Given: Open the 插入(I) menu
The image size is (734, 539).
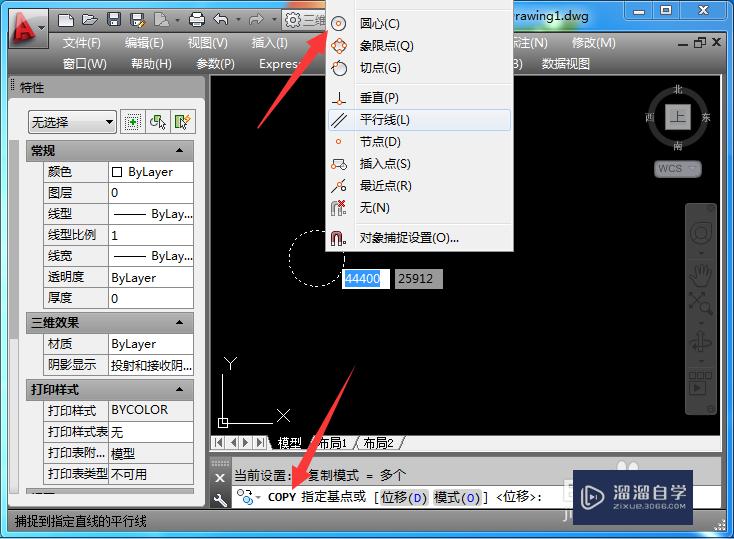Looking at the screenshot, I should (x=270, y=43).
